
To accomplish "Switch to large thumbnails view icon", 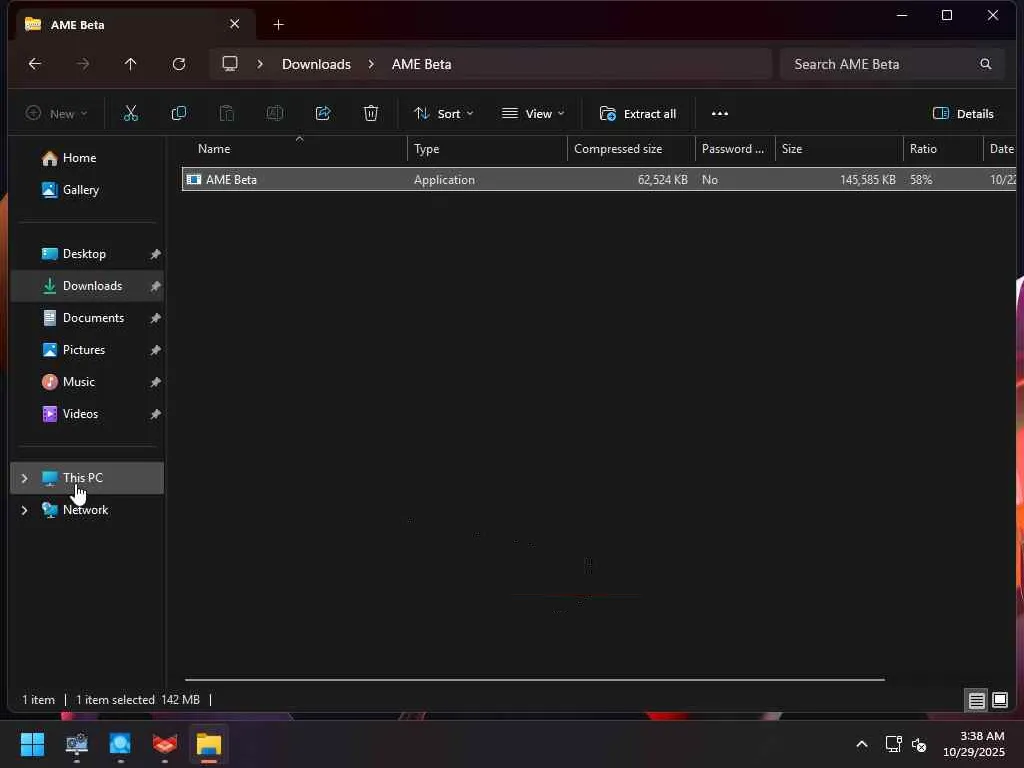I will pos(1000,701).
